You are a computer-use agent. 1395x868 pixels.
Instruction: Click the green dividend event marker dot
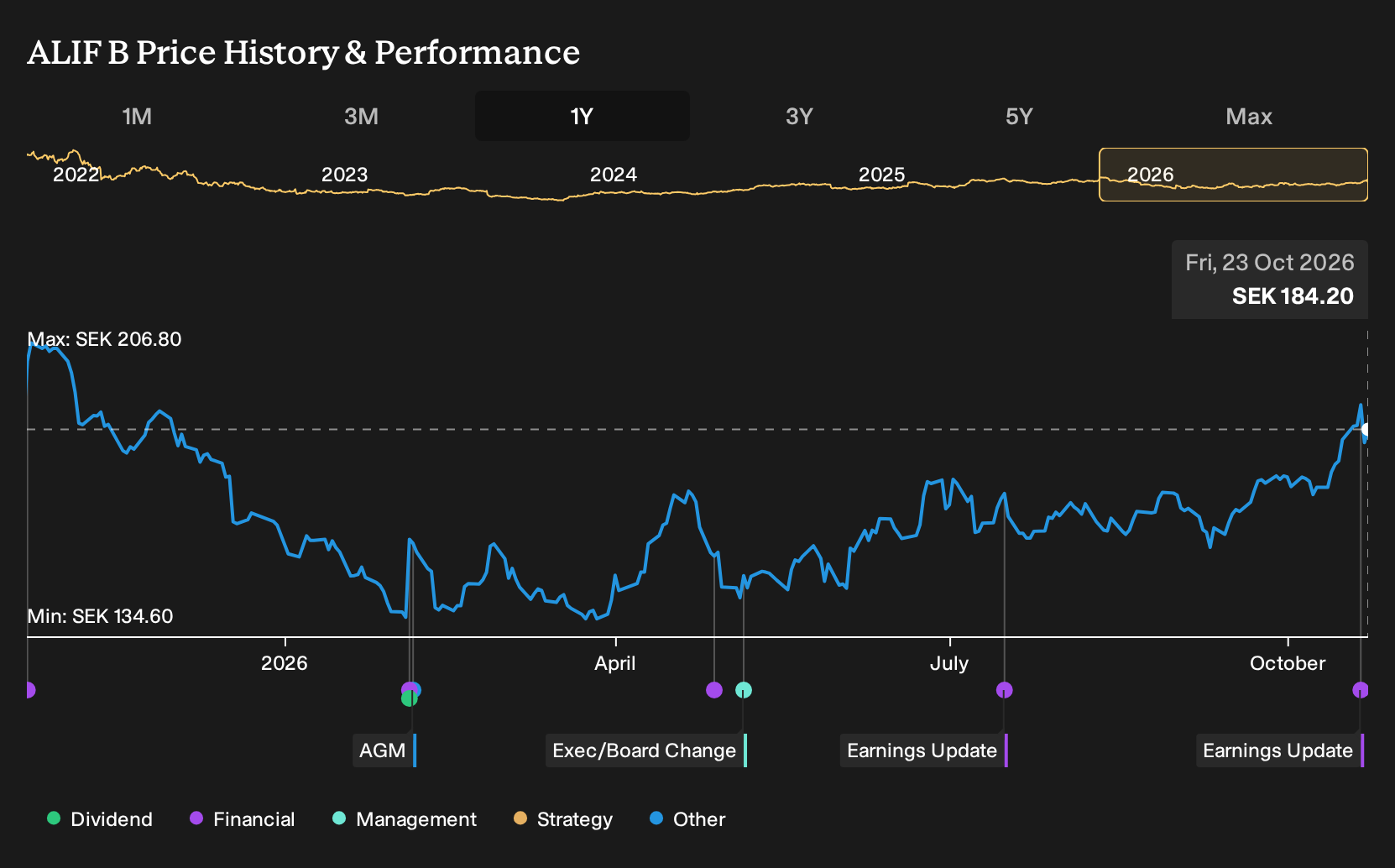coord(409,698)
